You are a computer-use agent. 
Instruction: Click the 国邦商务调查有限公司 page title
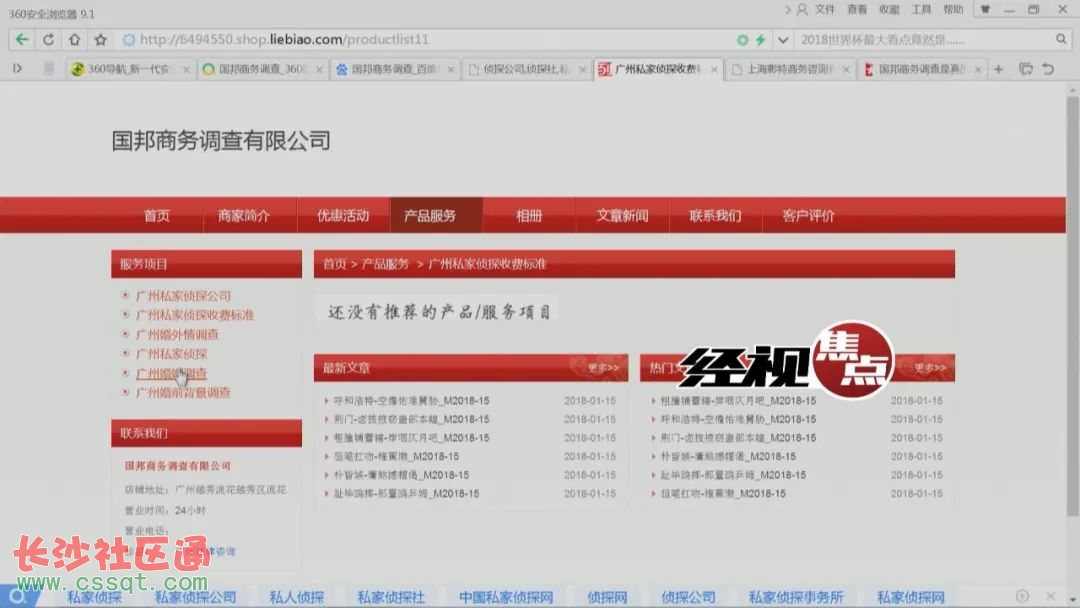pos(221,141)
